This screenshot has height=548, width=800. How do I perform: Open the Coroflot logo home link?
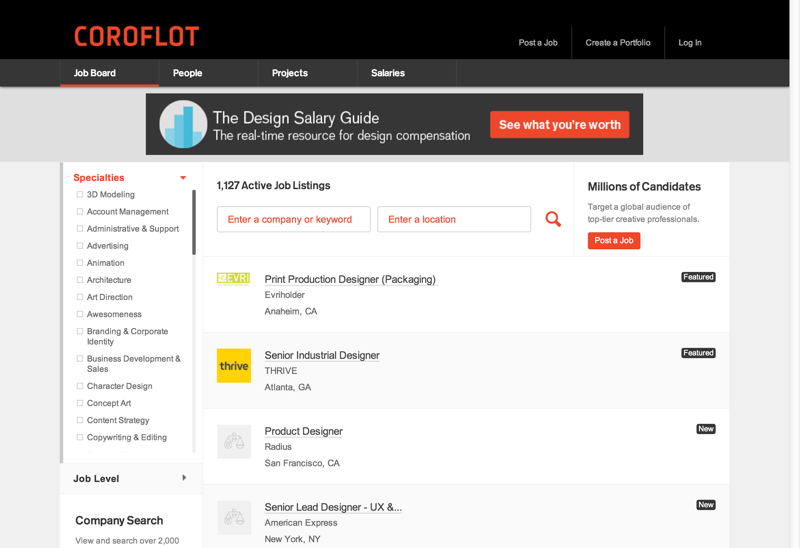click(x=136, y=37)
